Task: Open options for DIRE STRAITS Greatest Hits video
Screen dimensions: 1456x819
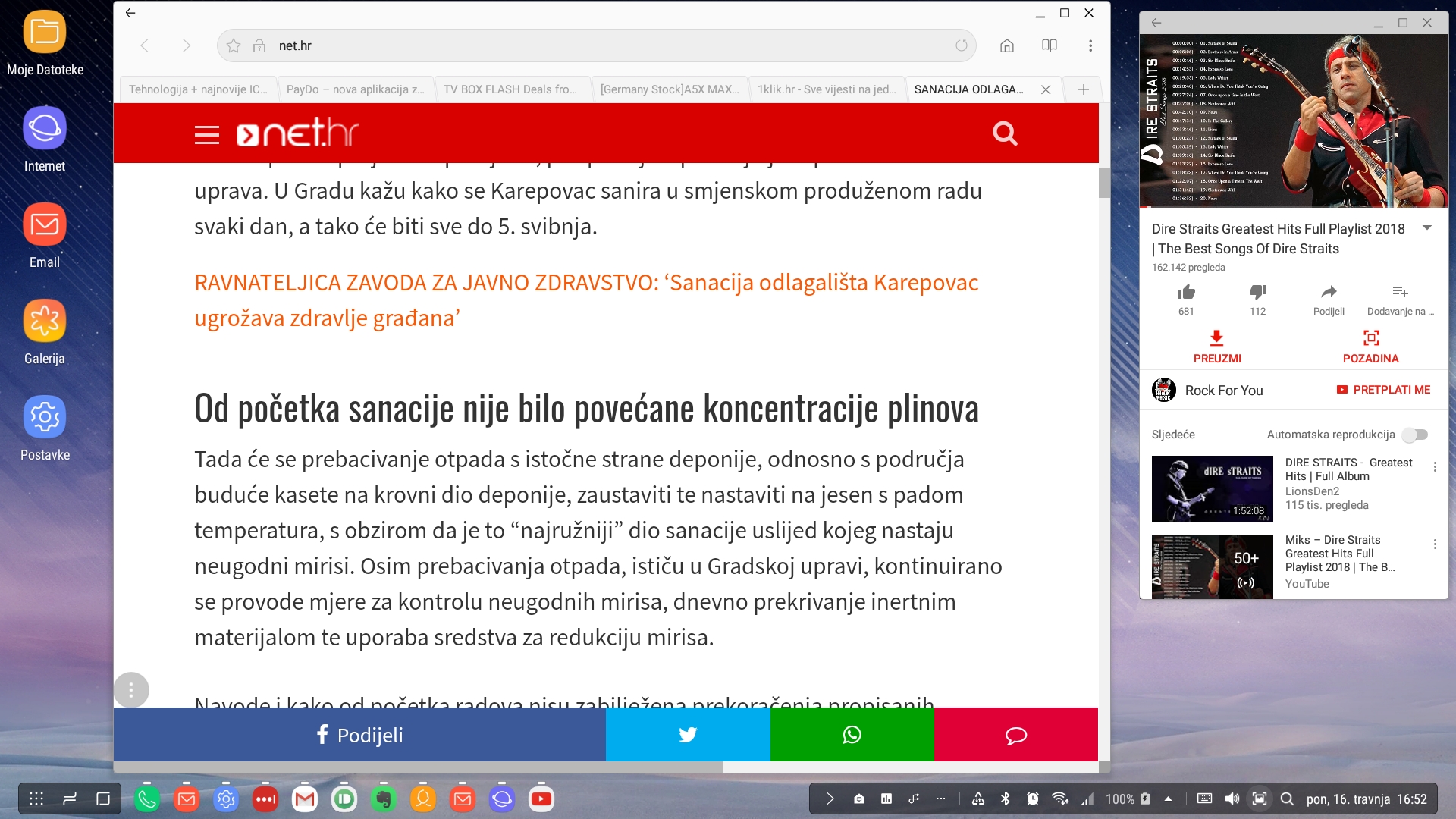Action: (1435, 467)
